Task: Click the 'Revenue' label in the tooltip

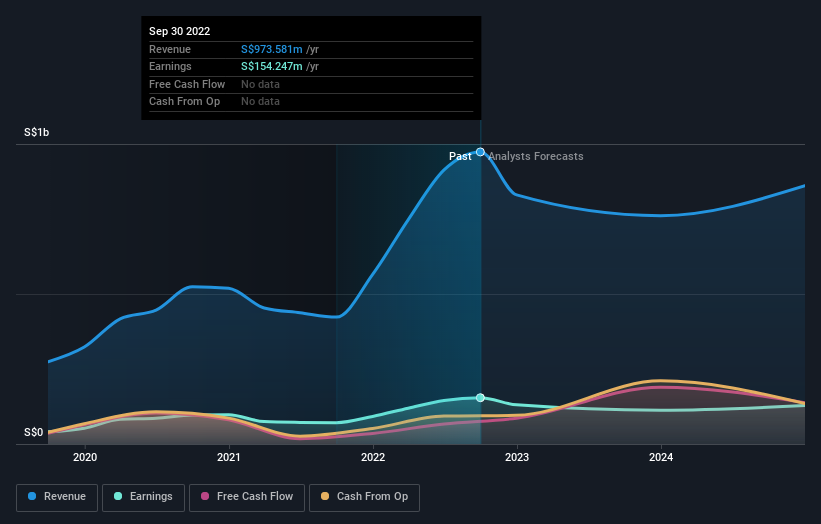Action: coord(170,49)
